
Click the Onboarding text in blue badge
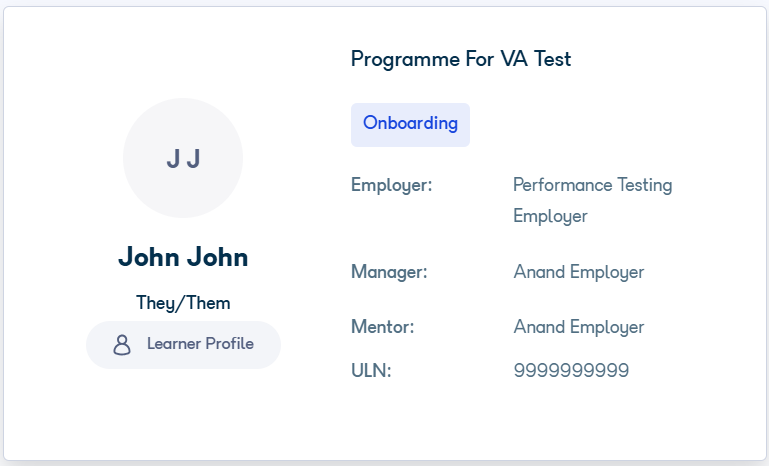point(410,123)
